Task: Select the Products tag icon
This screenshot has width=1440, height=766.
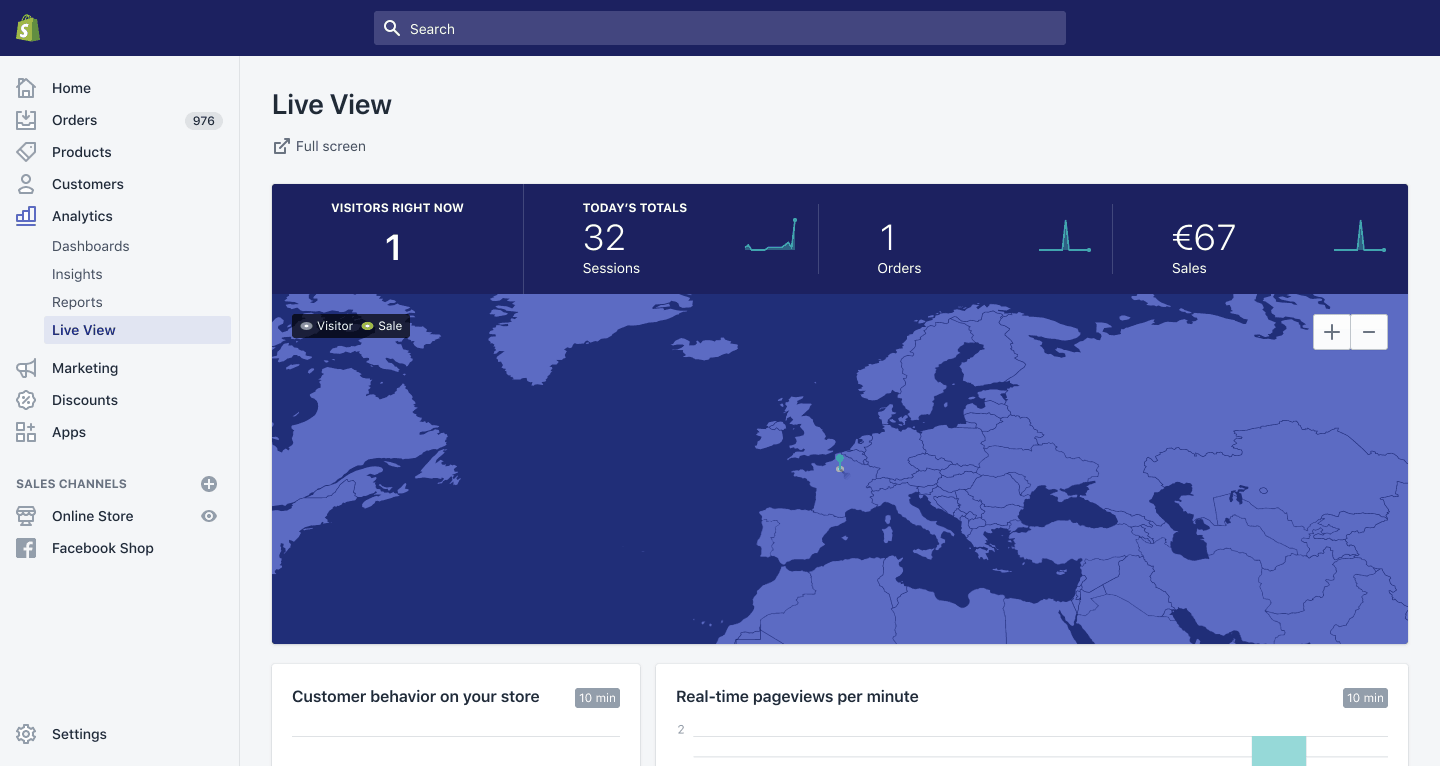Action: (26, 152)
